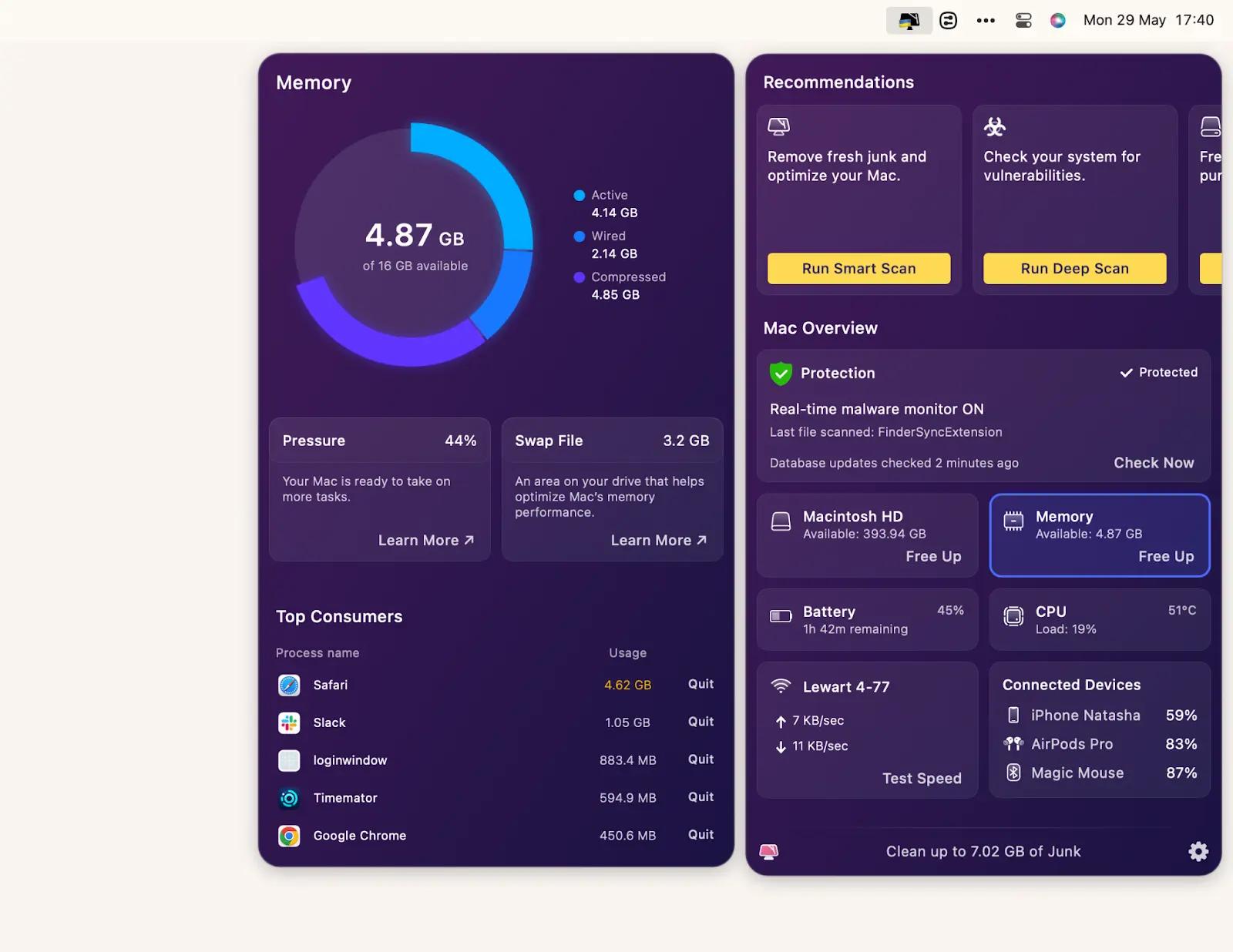
Task: Open Siri from the menu bar
Action: point(1057,20)
